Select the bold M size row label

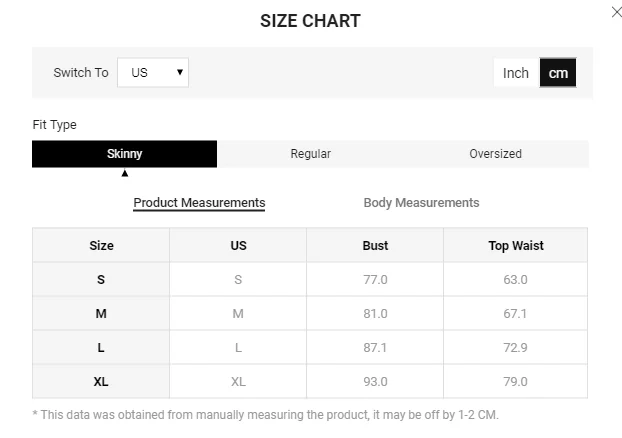click(101, 314)
